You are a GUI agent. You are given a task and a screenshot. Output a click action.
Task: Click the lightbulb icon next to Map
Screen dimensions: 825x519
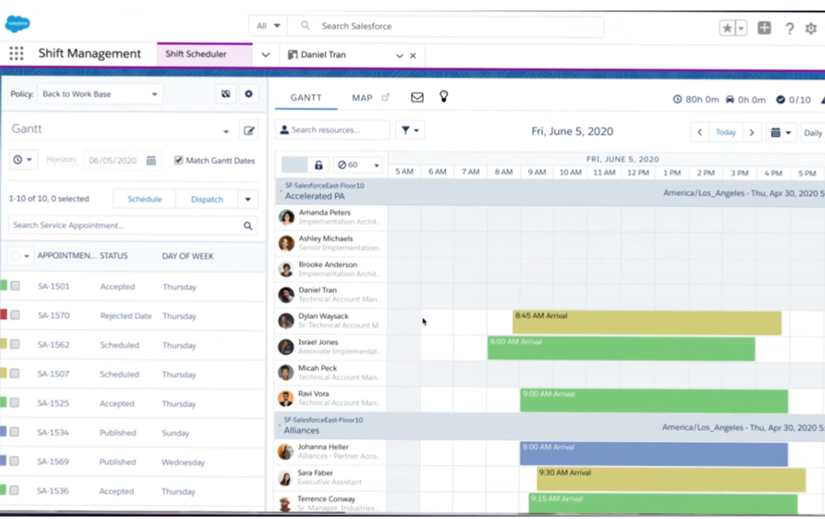444,97
